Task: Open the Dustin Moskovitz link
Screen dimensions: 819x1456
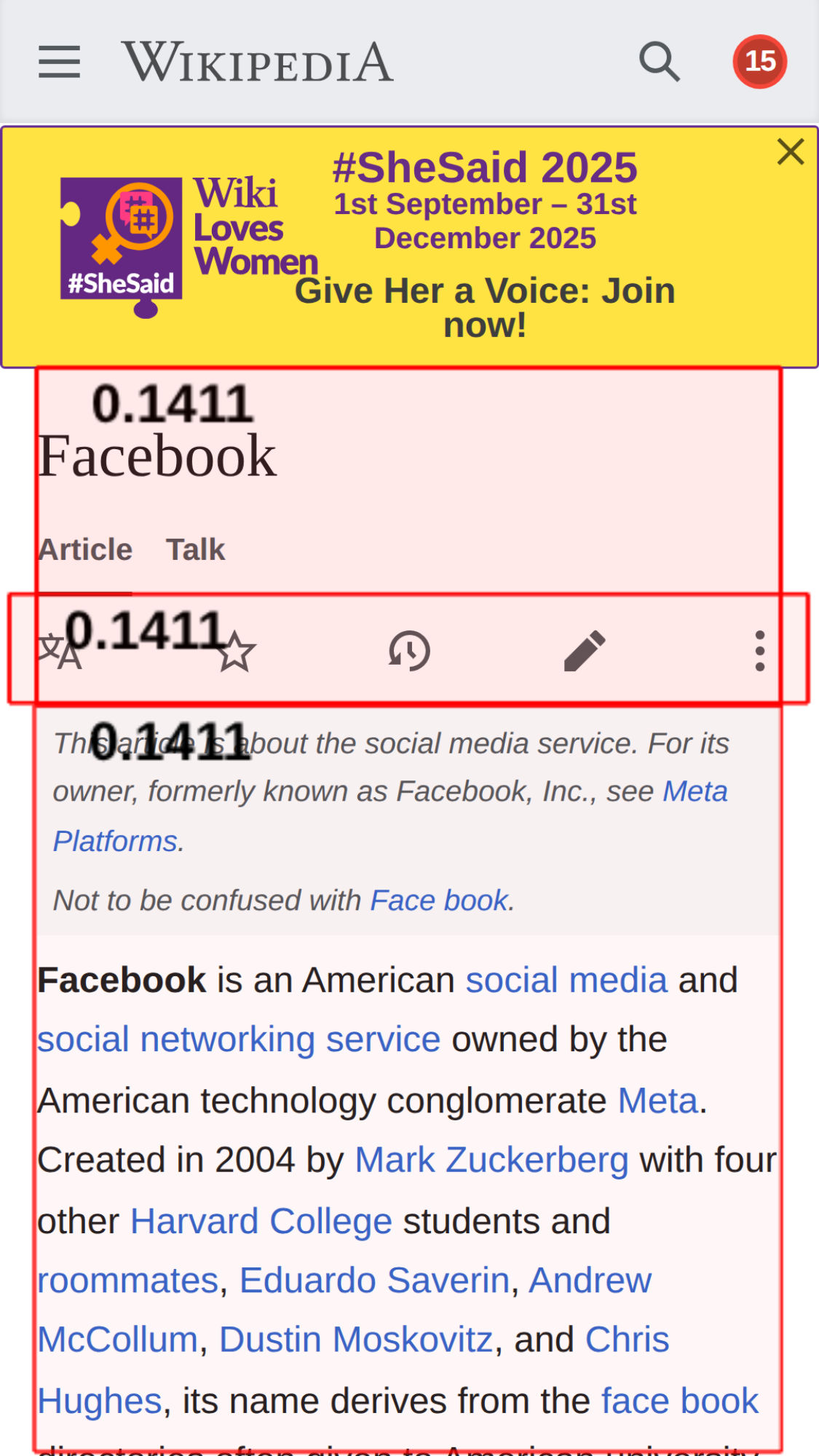Action: 356,1340
